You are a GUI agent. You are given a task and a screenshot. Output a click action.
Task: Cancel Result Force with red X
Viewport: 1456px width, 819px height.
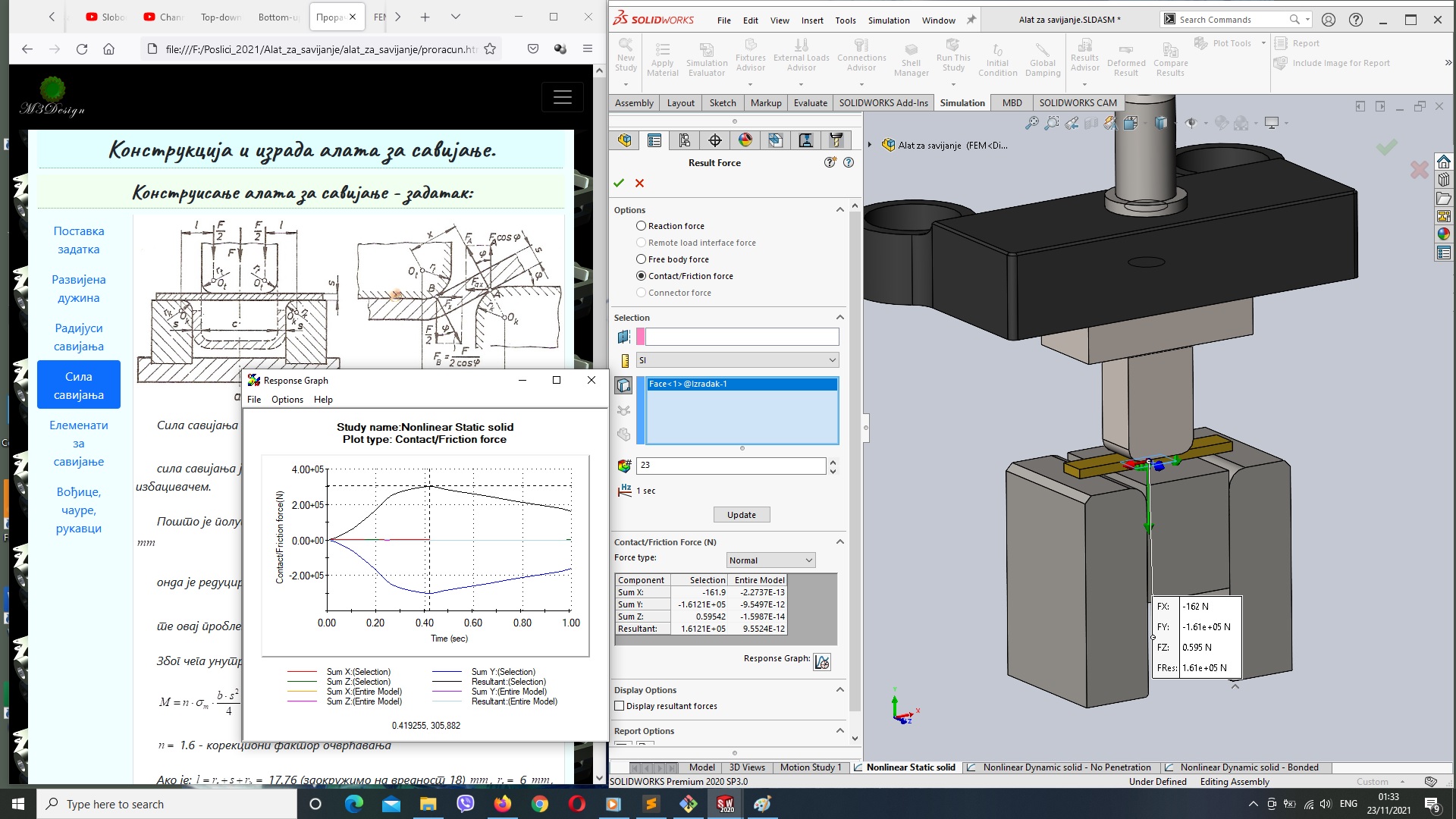[640, 183]
